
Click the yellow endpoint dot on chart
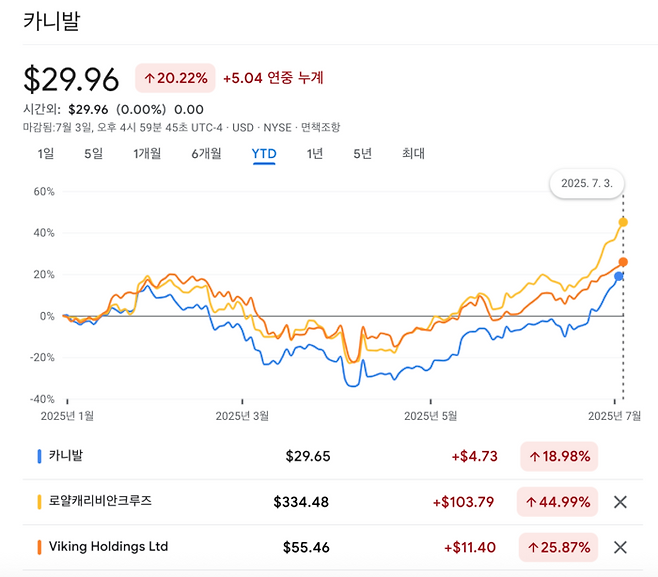pos(623,222)
